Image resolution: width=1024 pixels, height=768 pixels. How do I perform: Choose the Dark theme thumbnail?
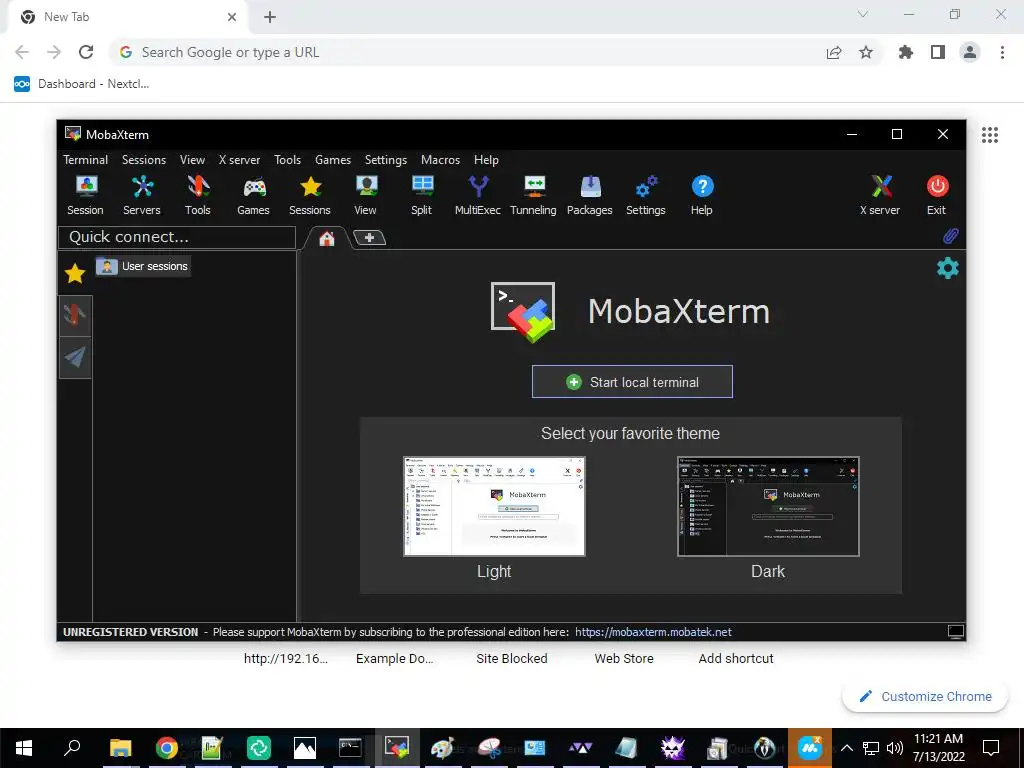point(768,506)
